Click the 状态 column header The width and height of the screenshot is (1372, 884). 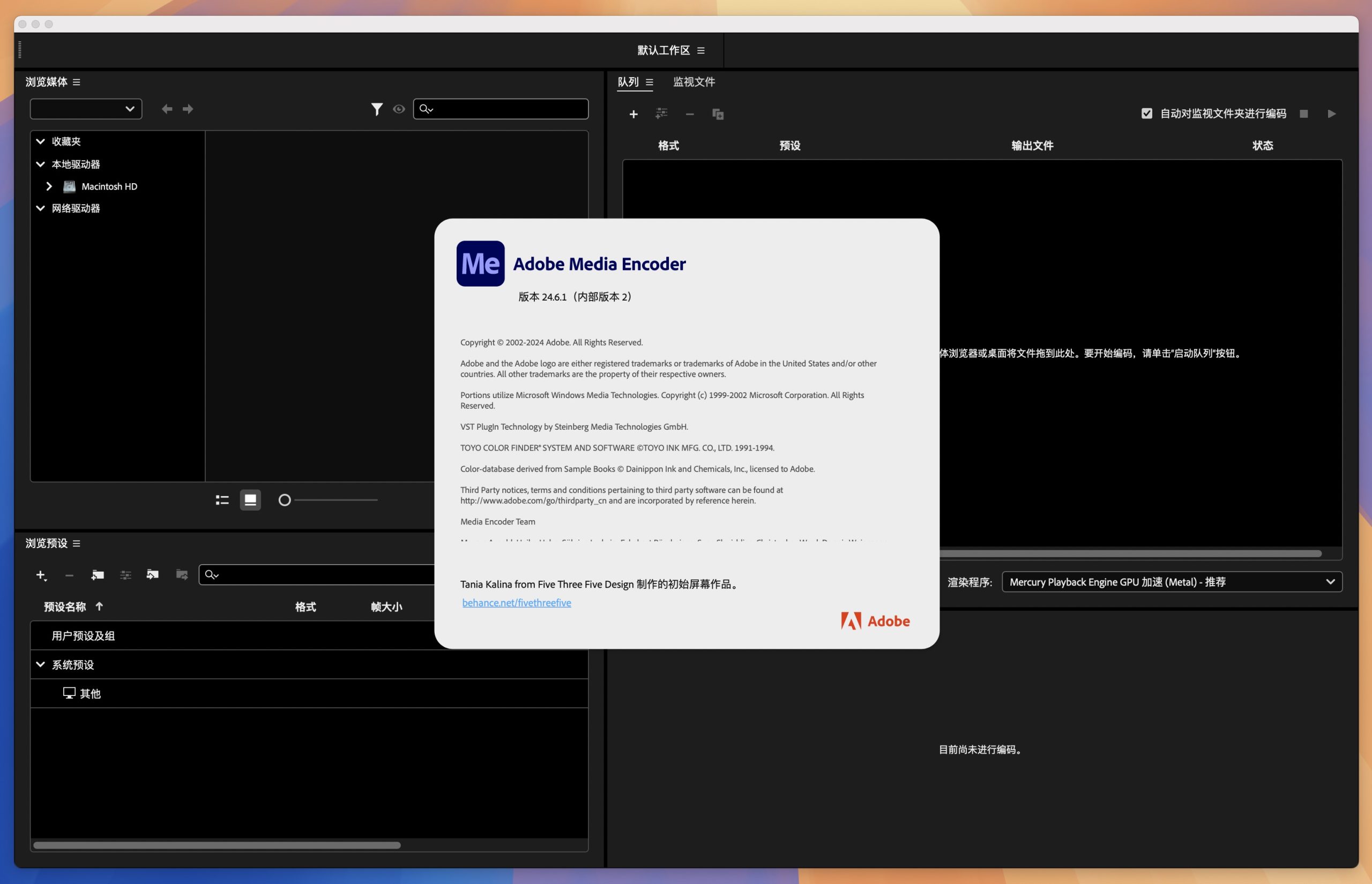(1262, 146)
